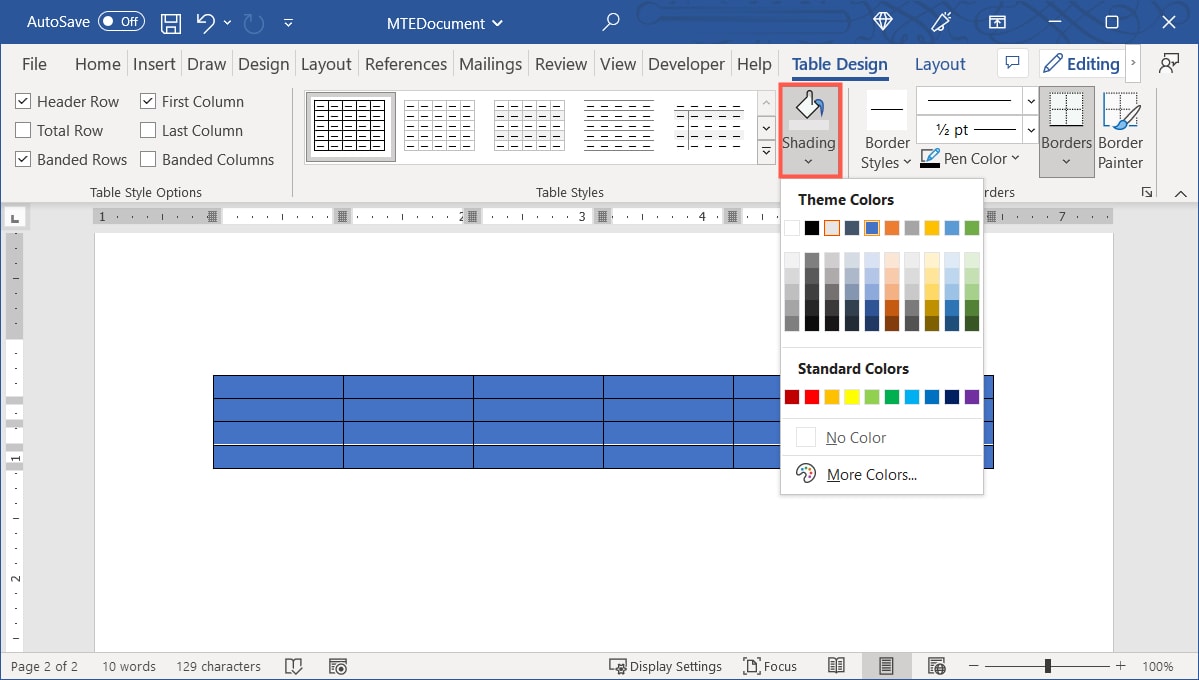The width and height of the screenshot is (1199, 680).
Task: Open the Shading dropdown arrow
Action: click(809, 160)
